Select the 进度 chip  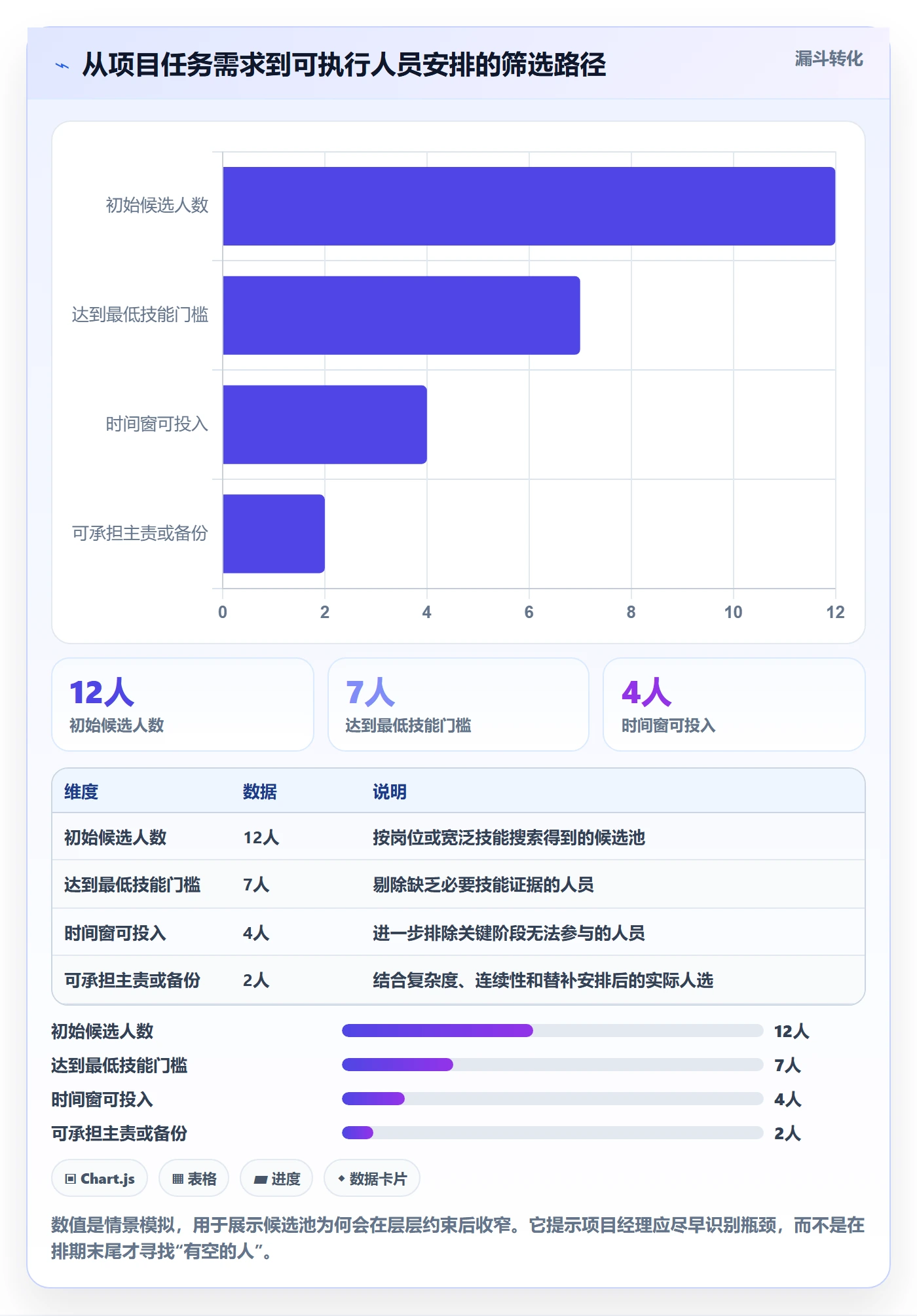tap(276, 1179)
